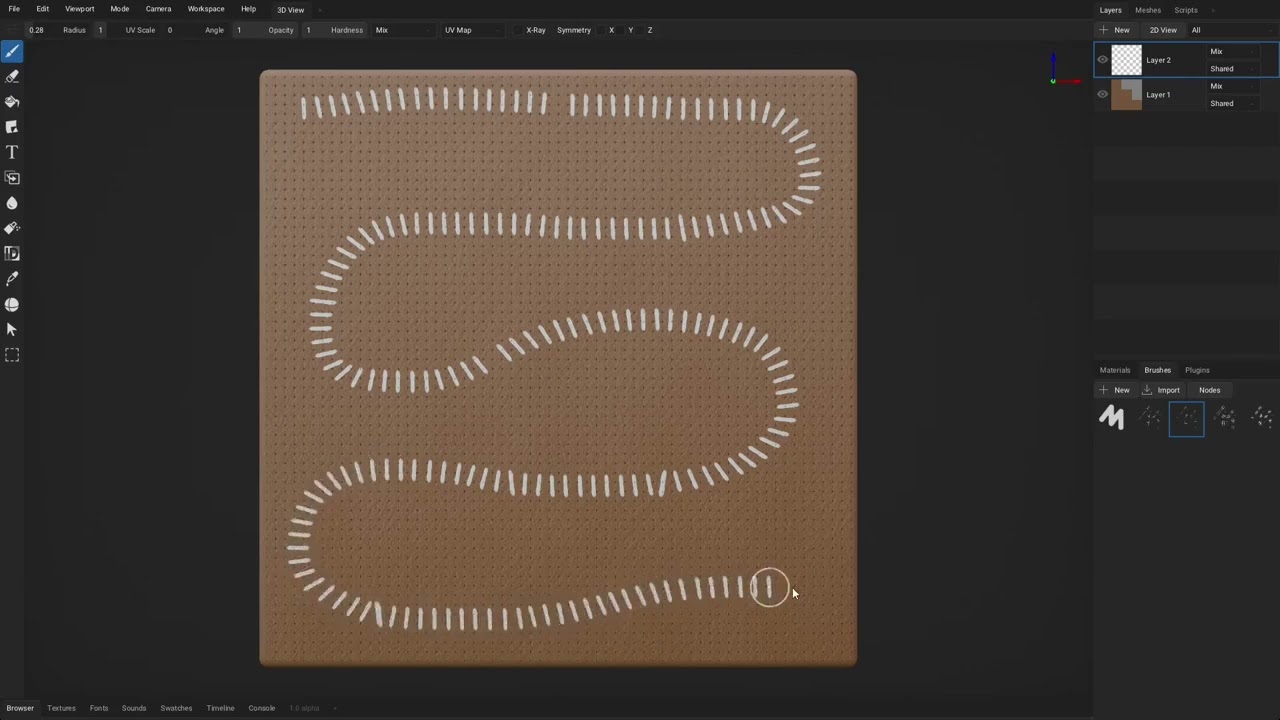Switch to the Meshes tab
The width and height of the screenshot is (1280, 720).
click(x=1148, y=10)
